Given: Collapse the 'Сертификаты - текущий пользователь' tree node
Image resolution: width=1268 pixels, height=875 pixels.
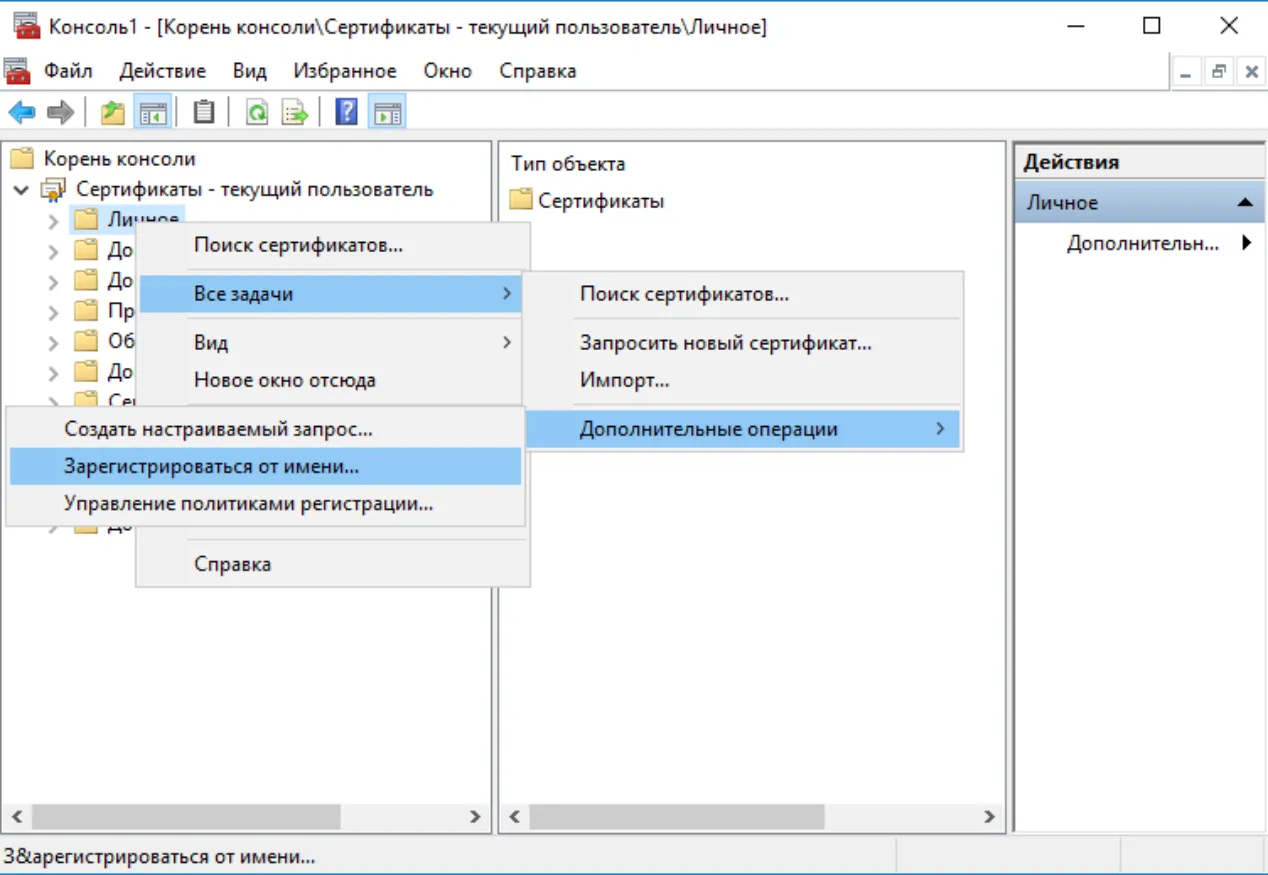Looking at the screenshot, I should pyautogui.click(x=21, y=190).
